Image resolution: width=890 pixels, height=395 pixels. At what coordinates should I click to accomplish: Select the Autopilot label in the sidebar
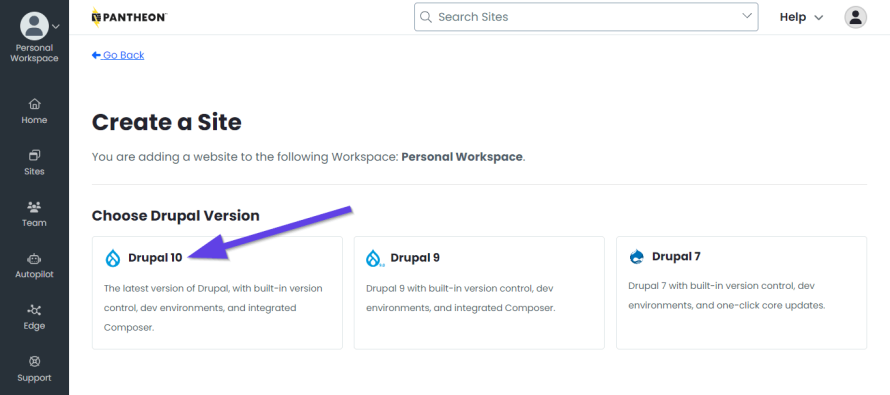[x=34, y=275]
